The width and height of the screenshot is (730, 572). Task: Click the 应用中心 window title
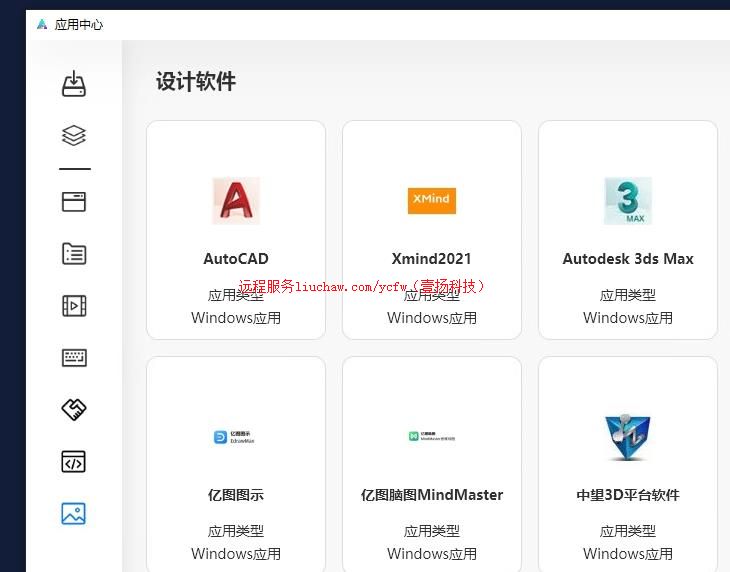pos(79,24)
